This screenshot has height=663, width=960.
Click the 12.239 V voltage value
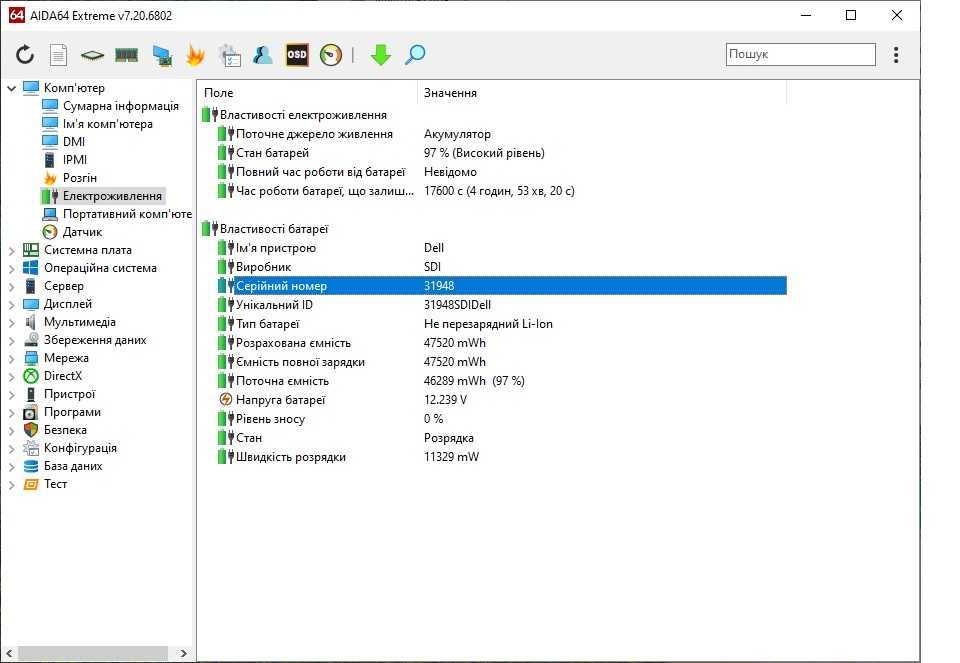click(445, 400)
